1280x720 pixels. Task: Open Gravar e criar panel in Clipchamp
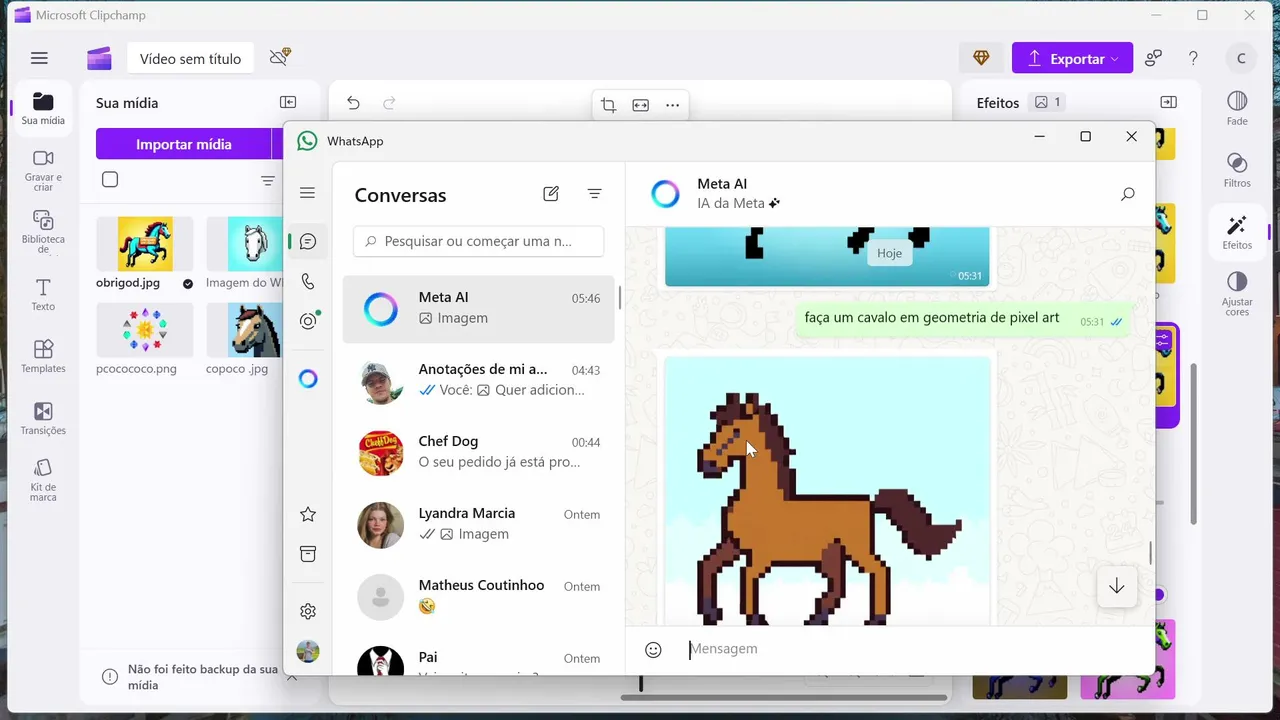[43, 170]
